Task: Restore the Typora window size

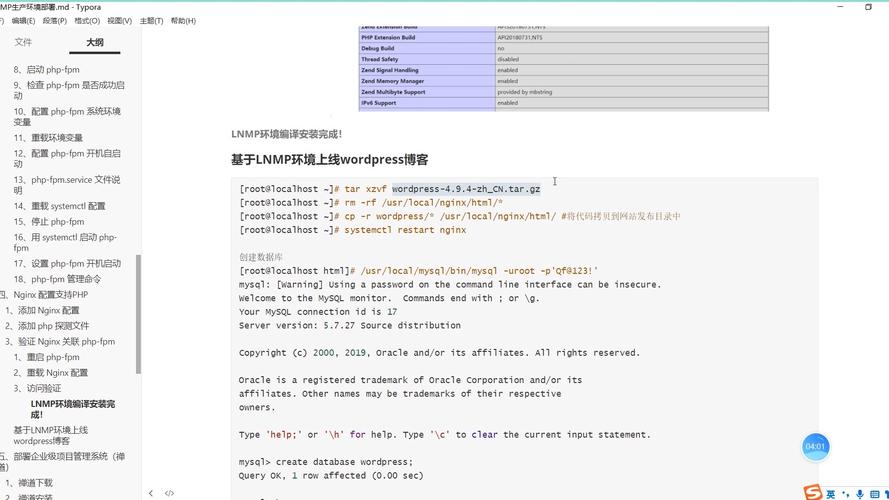Action: point(868,7)
